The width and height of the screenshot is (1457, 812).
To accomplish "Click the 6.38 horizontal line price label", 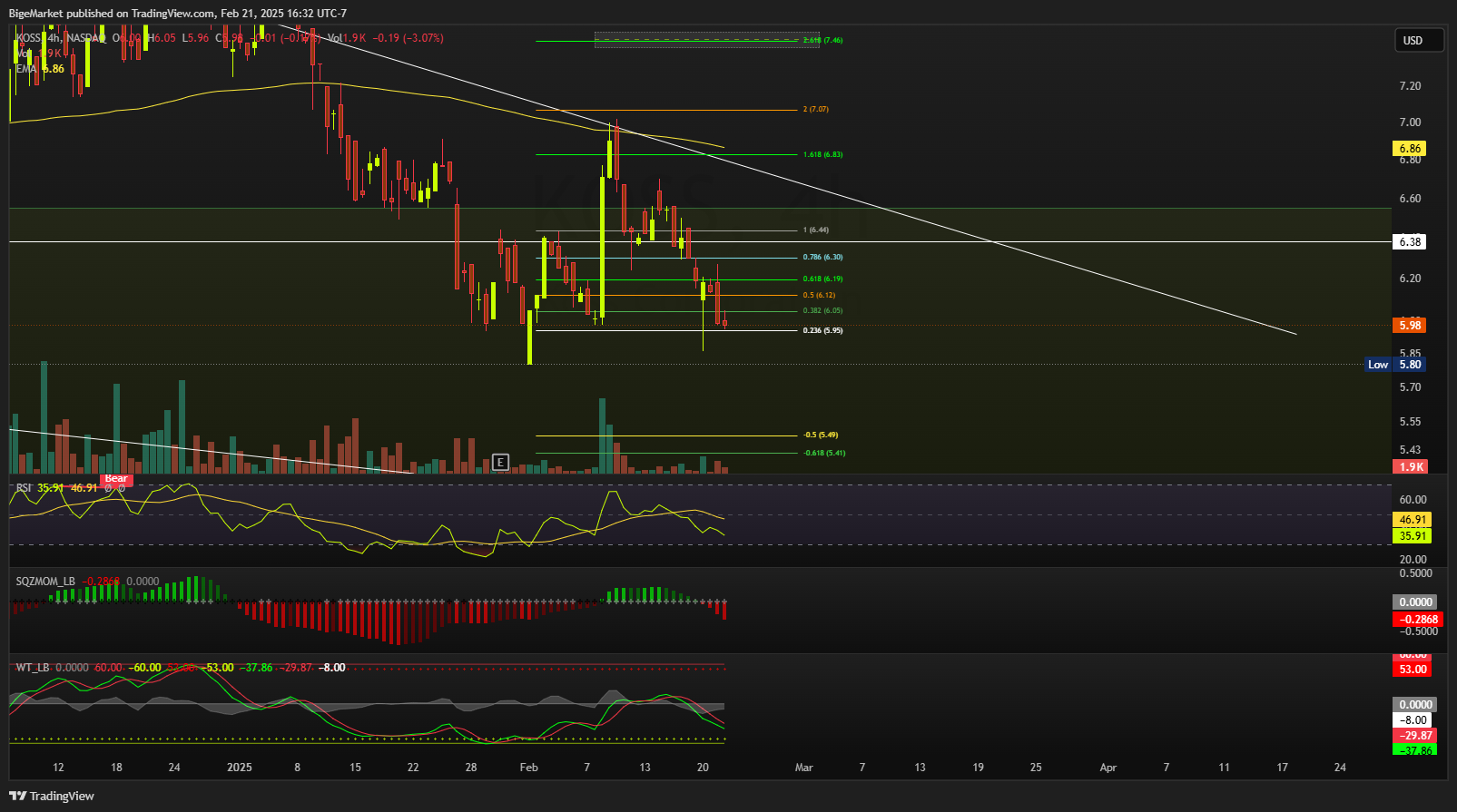I will 1409,241.
